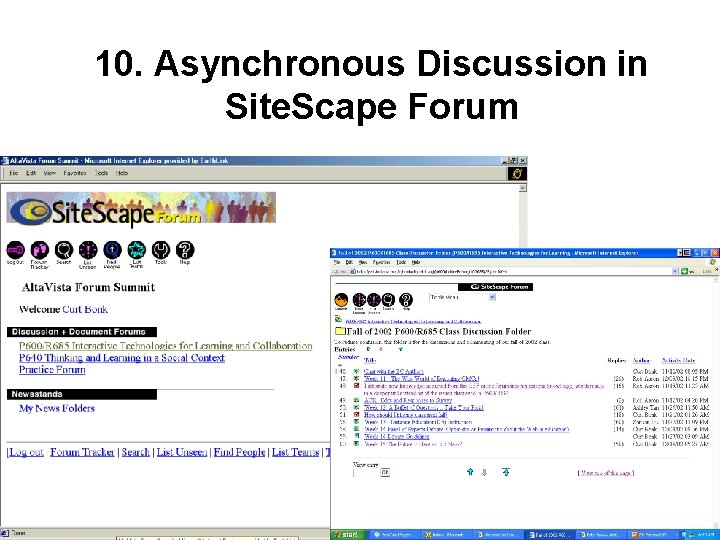Open My News Folders link
The image size is (720, 540).
(x=56, y=408)
